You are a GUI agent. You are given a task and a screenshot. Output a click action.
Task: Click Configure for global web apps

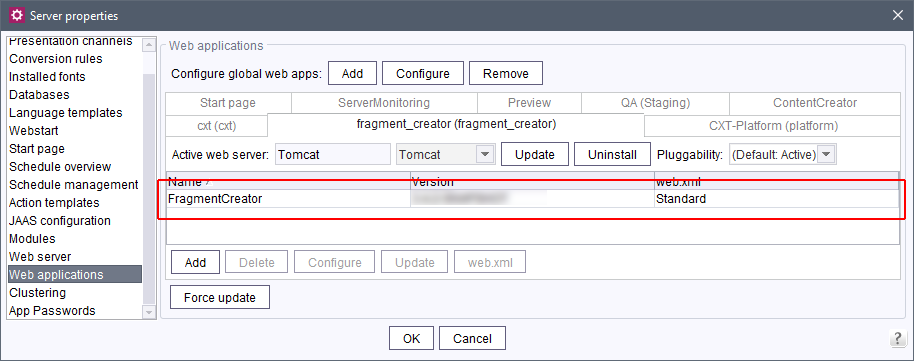423,73
